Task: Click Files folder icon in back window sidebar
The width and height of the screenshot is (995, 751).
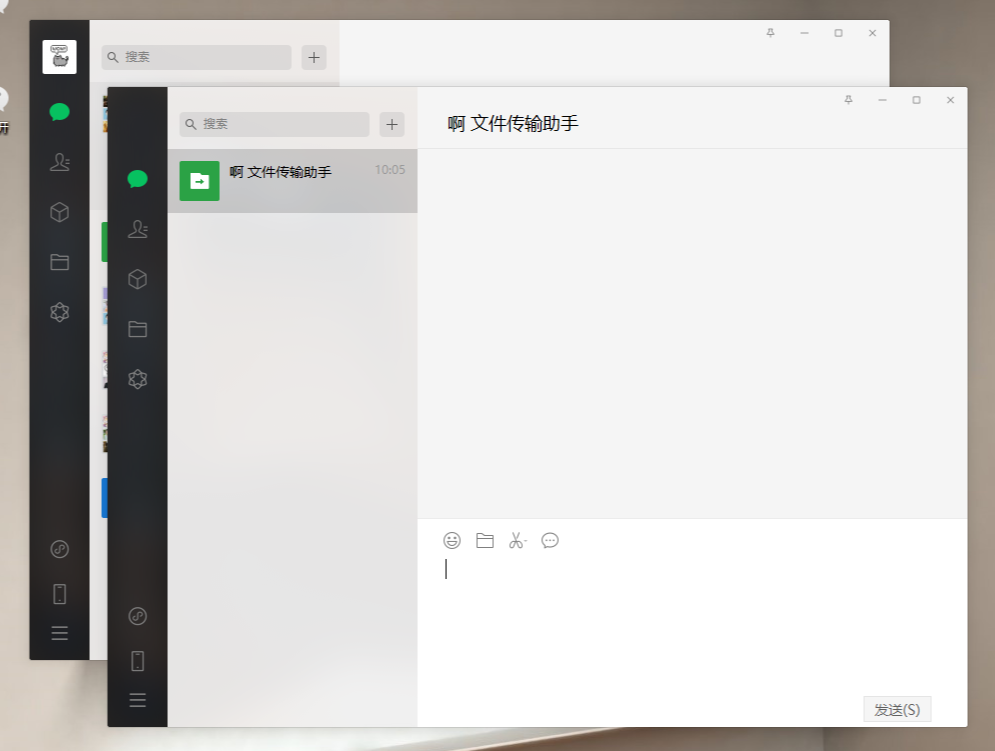Action: coord(60,262)
